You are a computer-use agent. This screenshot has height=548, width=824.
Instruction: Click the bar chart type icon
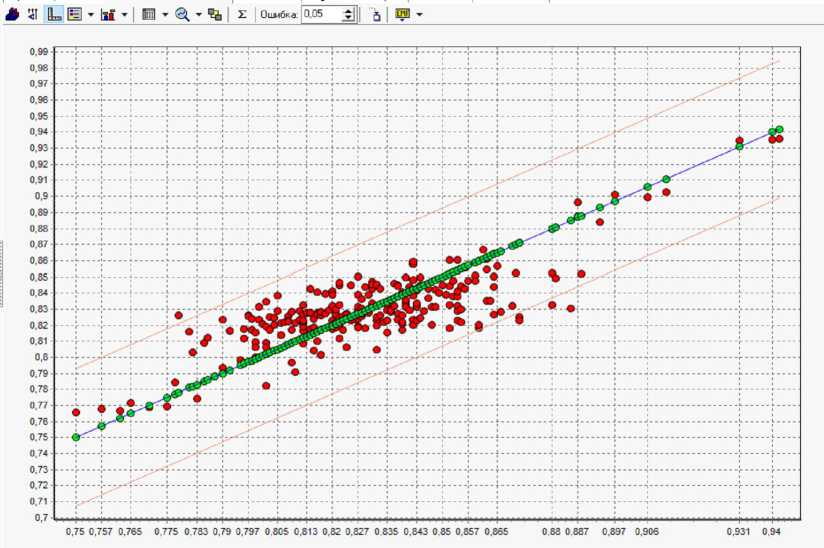point(108,15)
